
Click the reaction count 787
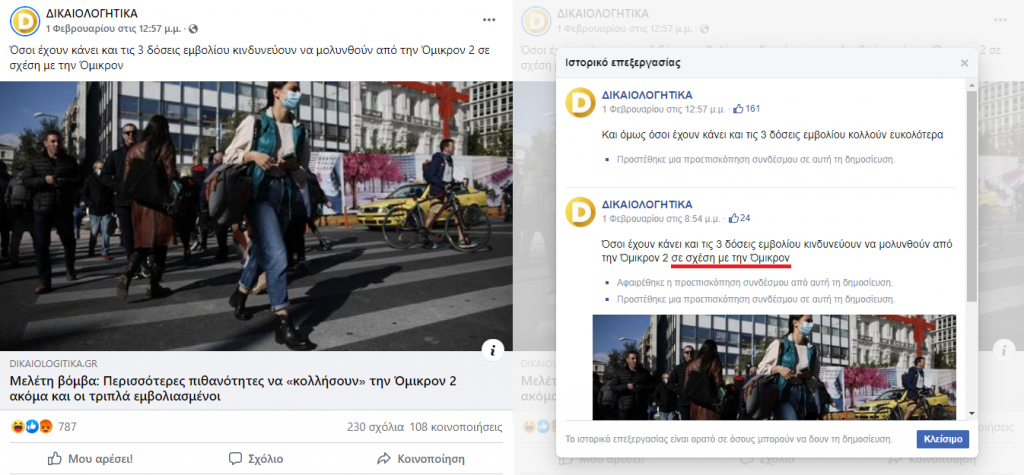(x=67, y=427)
